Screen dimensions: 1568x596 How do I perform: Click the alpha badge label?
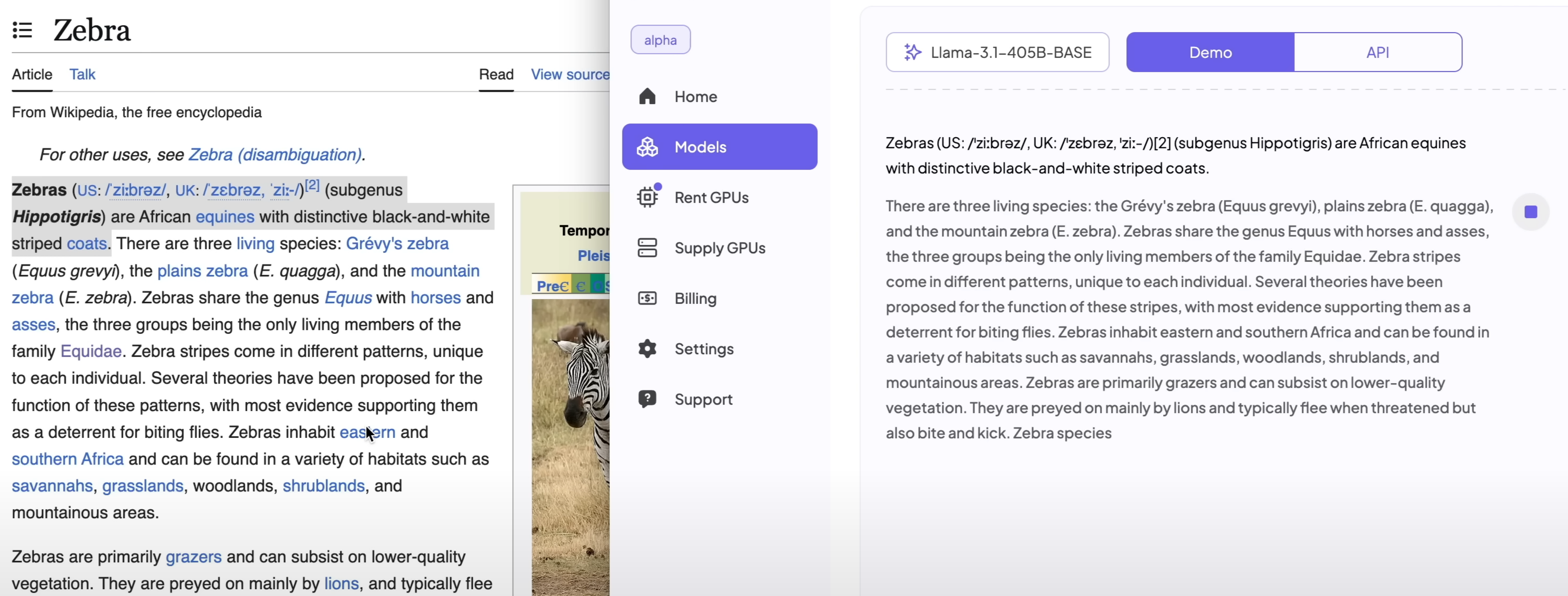click(x=660, y=40)
